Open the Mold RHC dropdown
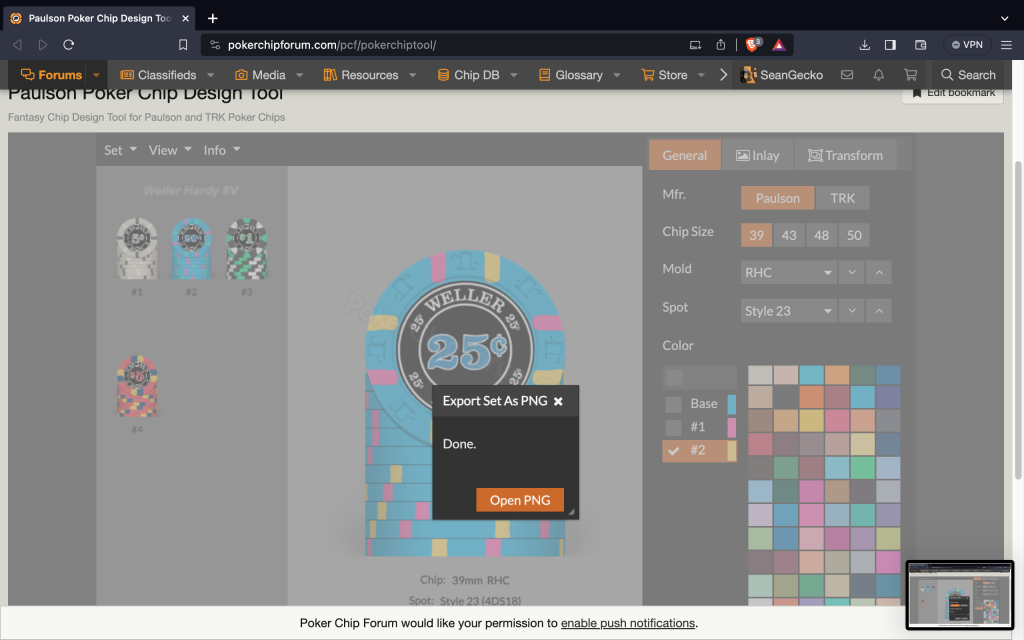Screen dimensions: 1024x640 tap(789, 272)
